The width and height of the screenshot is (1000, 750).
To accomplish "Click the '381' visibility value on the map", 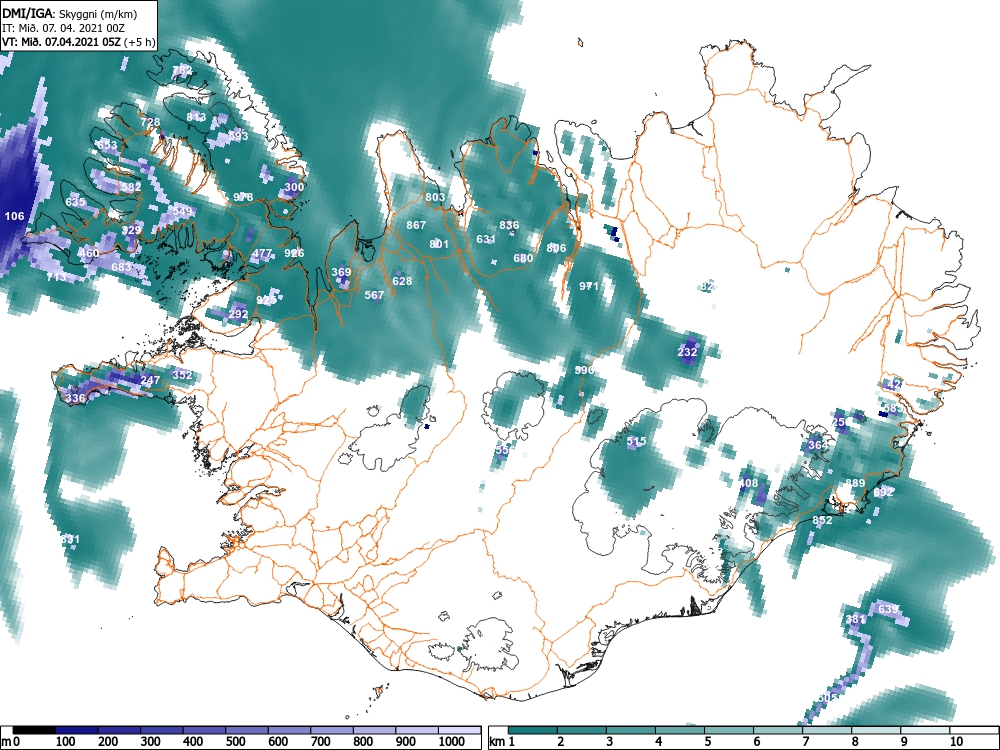I will click(856, 619).
